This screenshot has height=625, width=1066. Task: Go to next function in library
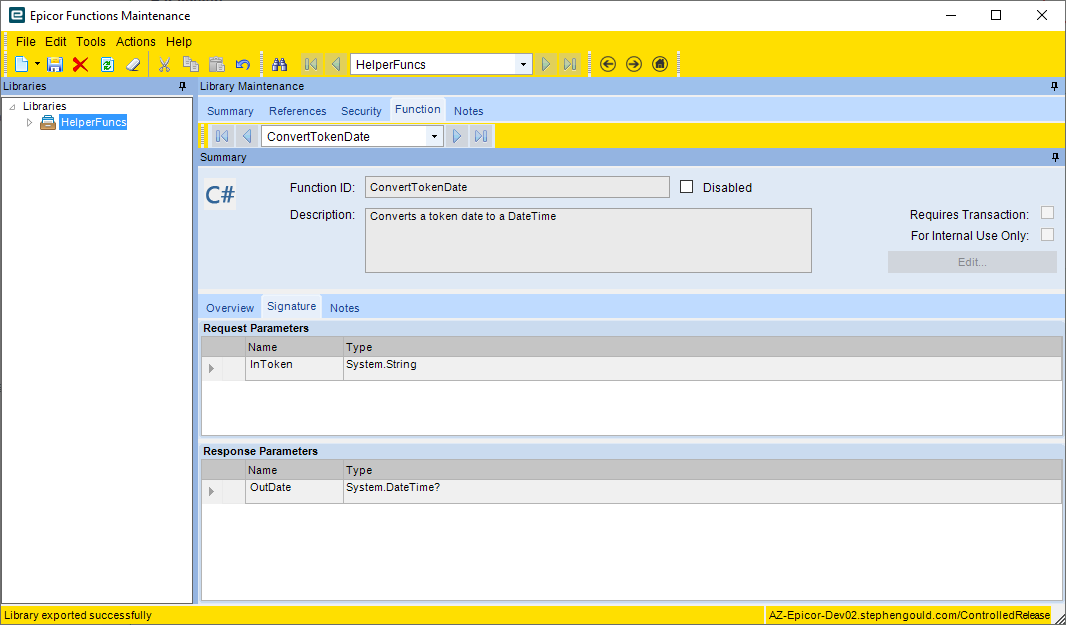tap(457, 136)
